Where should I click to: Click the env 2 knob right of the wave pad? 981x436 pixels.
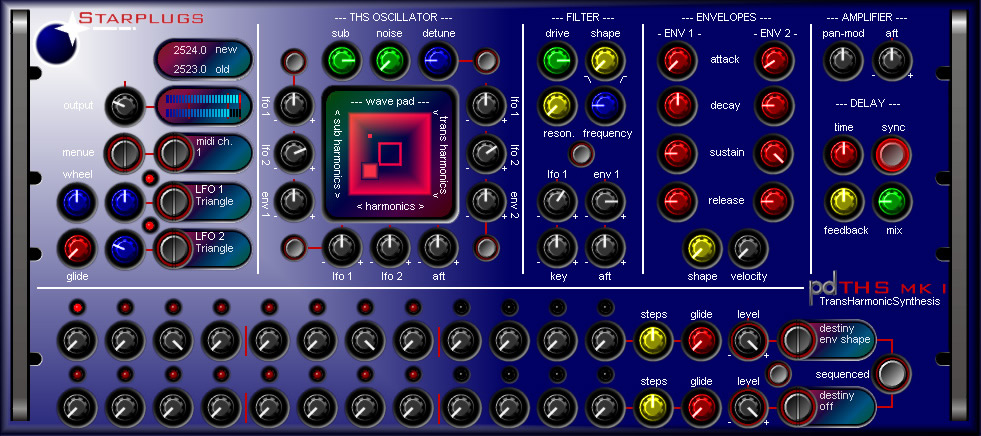(485, 201)
